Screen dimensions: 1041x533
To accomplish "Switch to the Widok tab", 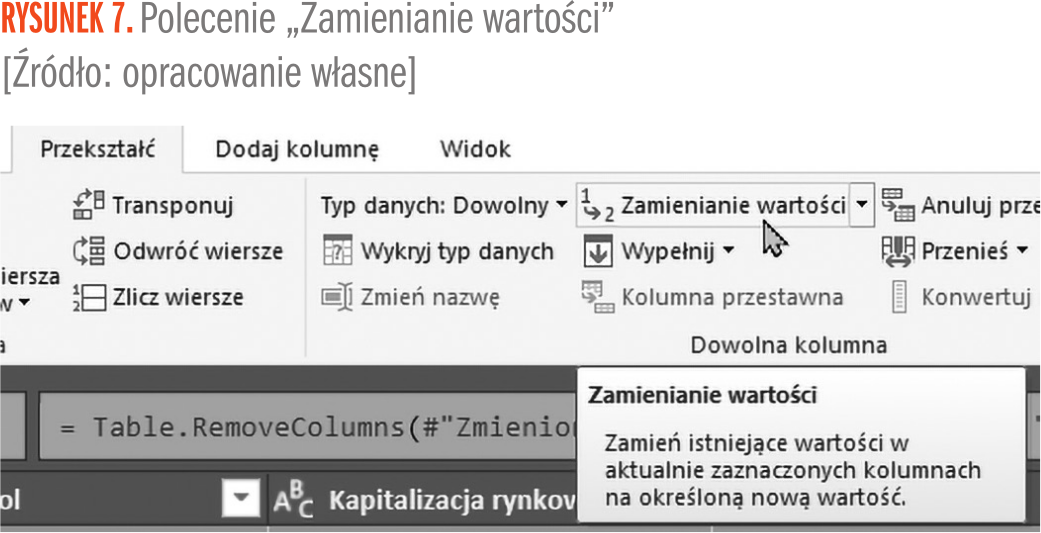I will click(x=475, y=149).
